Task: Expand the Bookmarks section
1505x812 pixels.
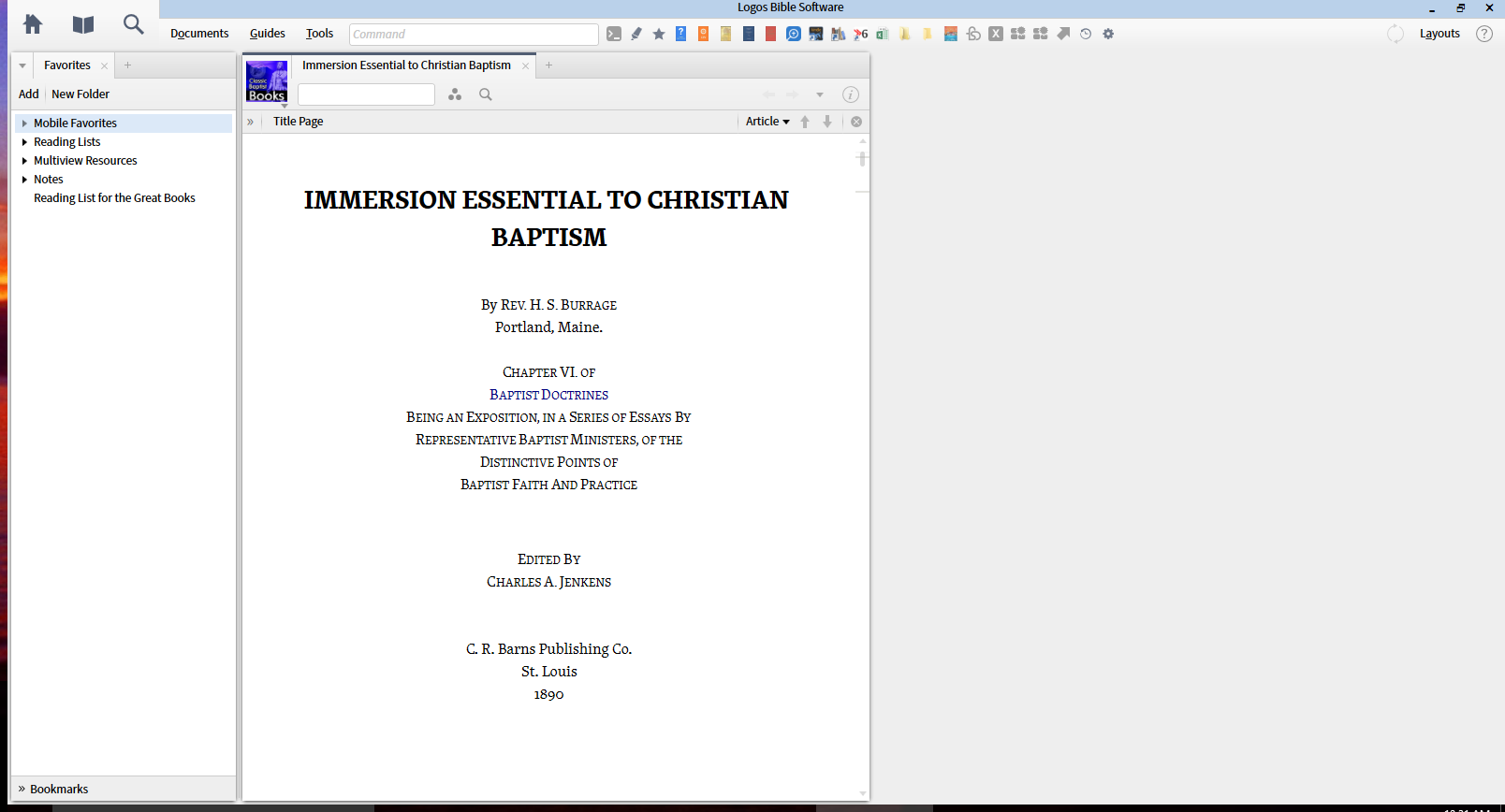Action: point(53,790)
